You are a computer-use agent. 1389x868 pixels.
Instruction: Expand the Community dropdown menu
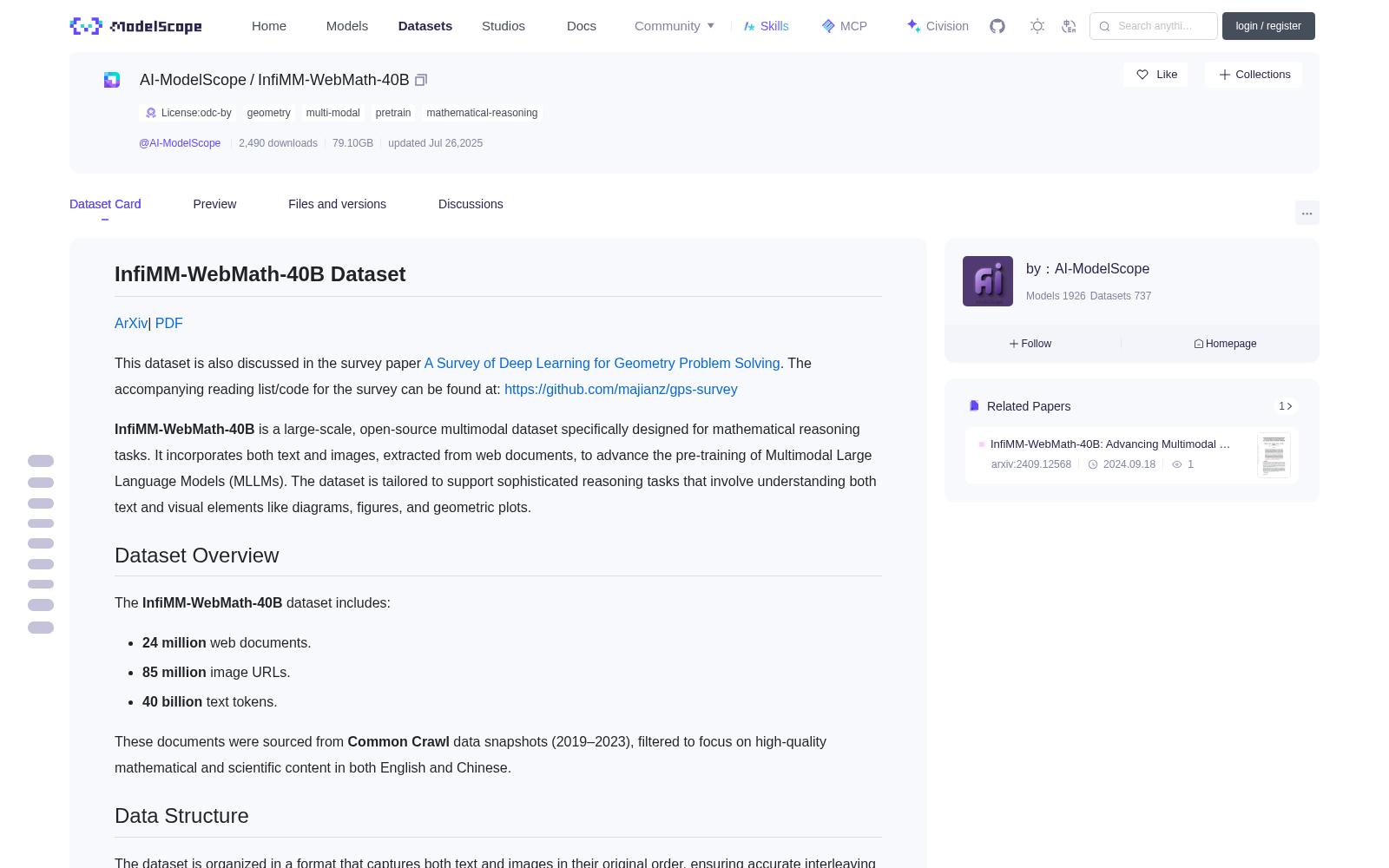point(675,26)
